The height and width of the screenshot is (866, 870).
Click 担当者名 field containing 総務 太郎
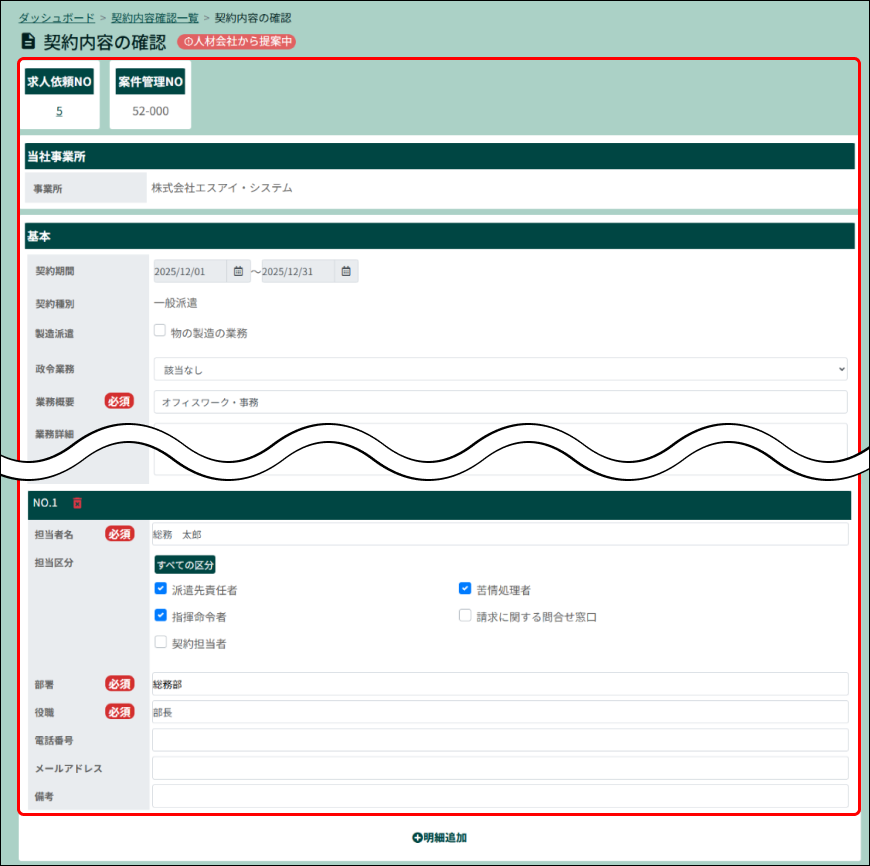tap(500, 534)
